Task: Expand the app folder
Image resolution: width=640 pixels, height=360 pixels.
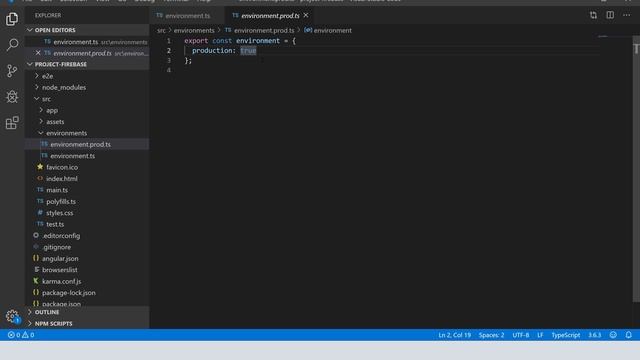Action: (87, 110)
